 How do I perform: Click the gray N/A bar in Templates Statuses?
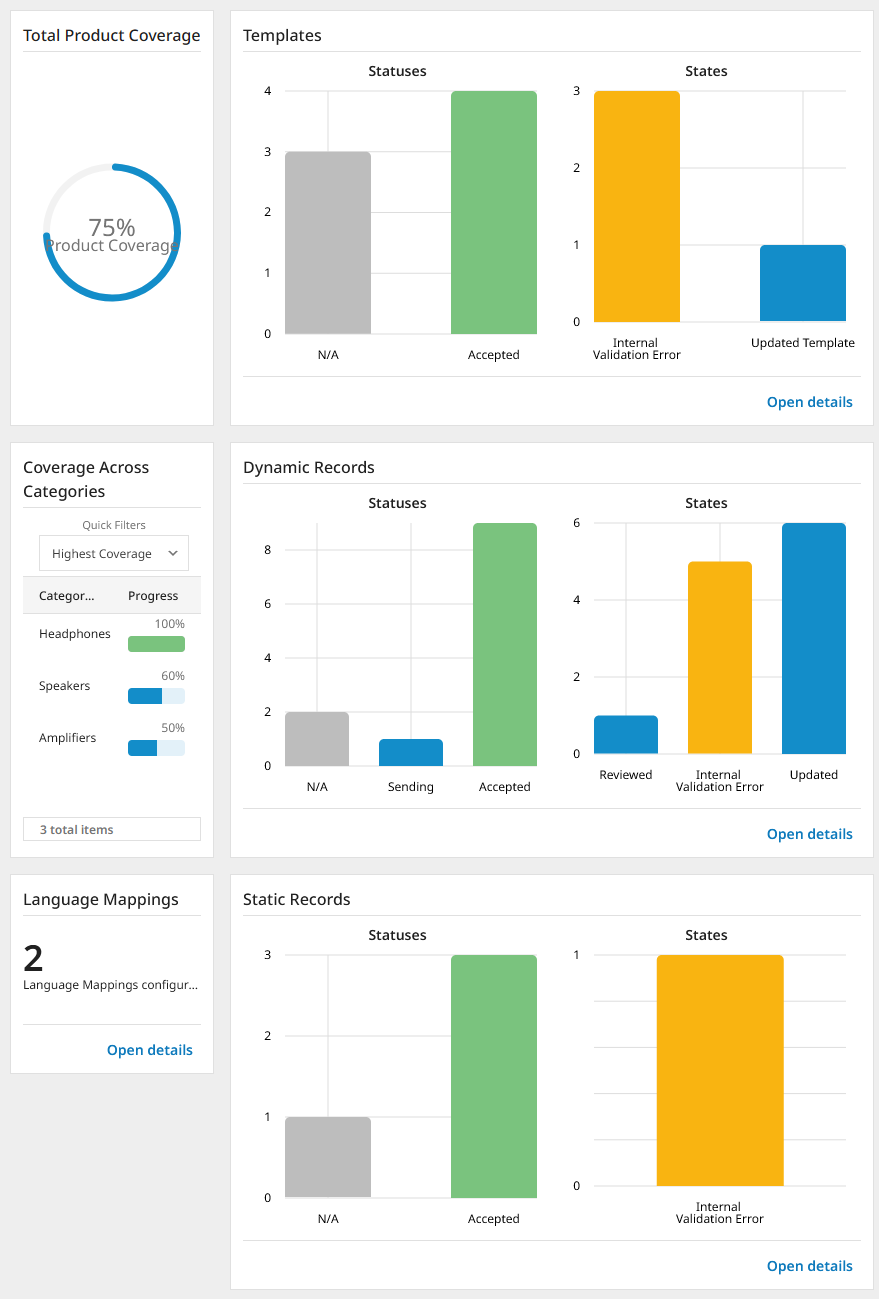(x=328, y=243)
